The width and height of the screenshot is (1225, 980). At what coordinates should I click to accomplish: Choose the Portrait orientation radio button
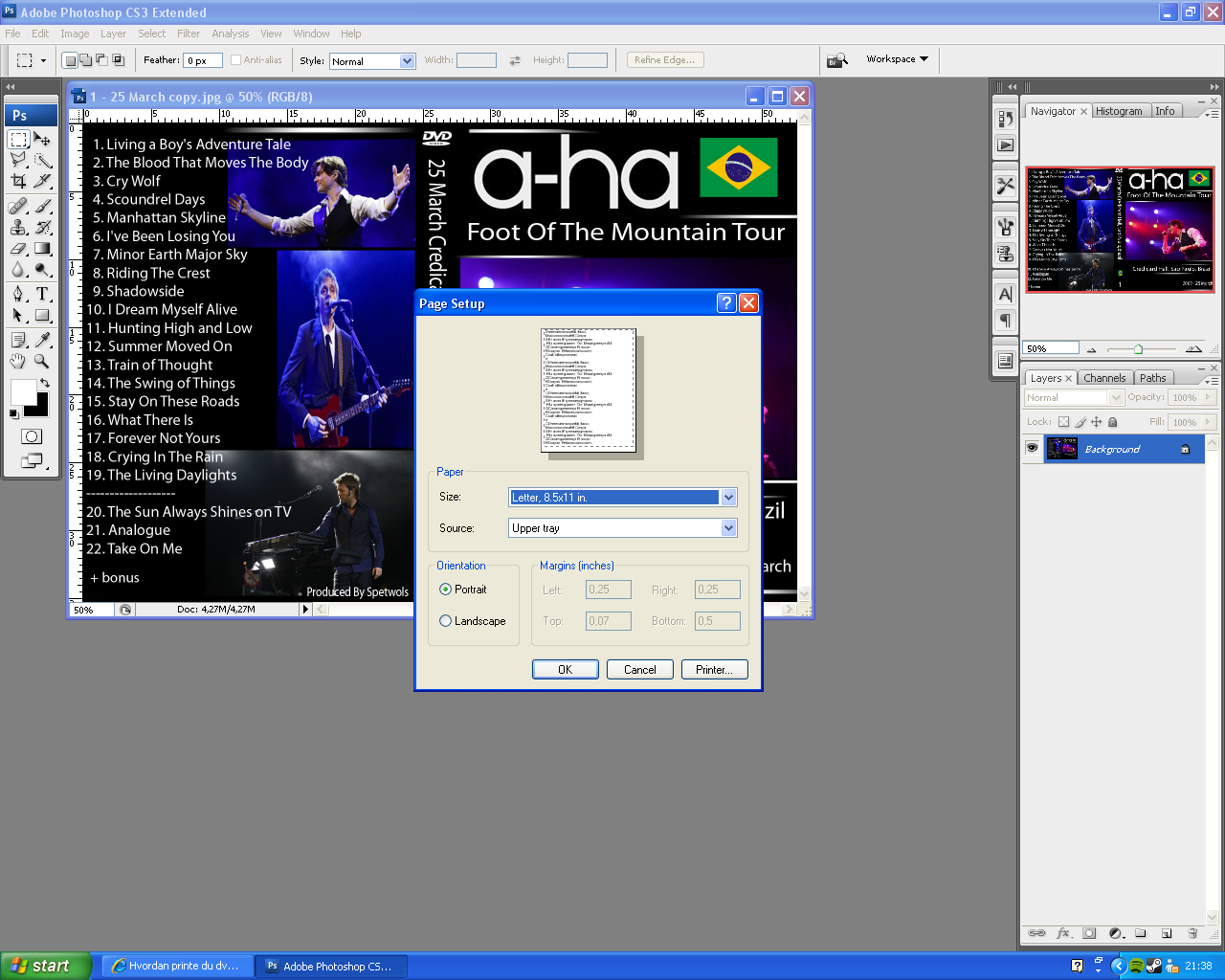click(445, 590)
